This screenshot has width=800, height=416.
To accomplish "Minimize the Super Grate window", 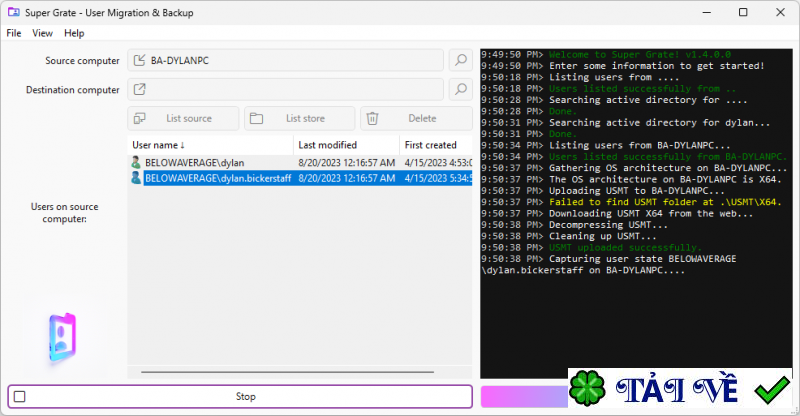I will (707, 12).
